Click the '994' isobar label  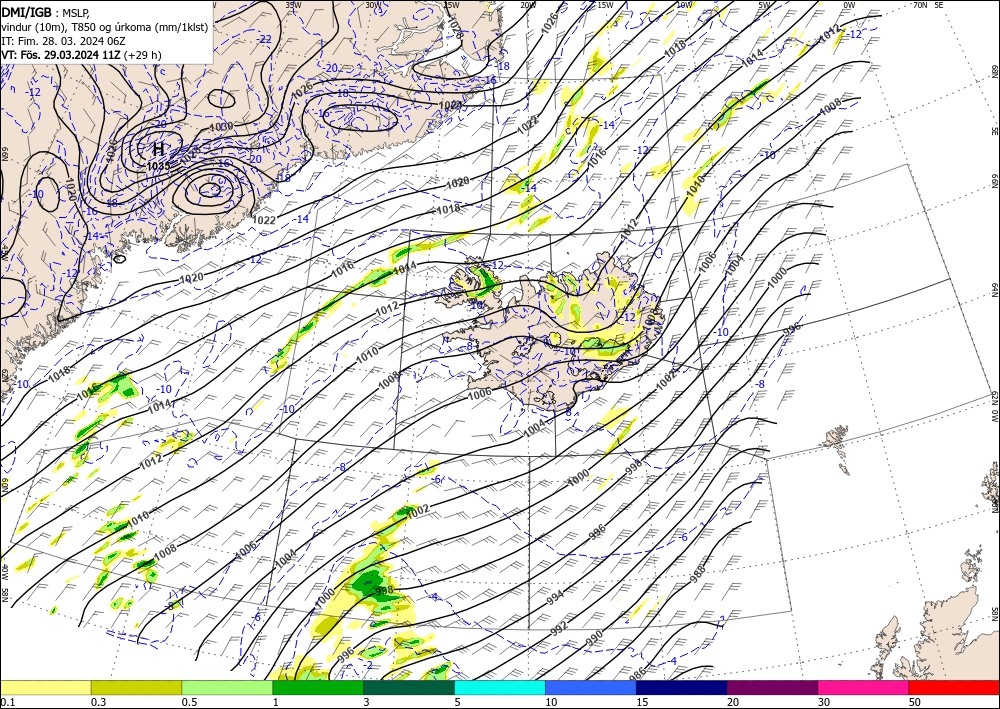point(555,598)
